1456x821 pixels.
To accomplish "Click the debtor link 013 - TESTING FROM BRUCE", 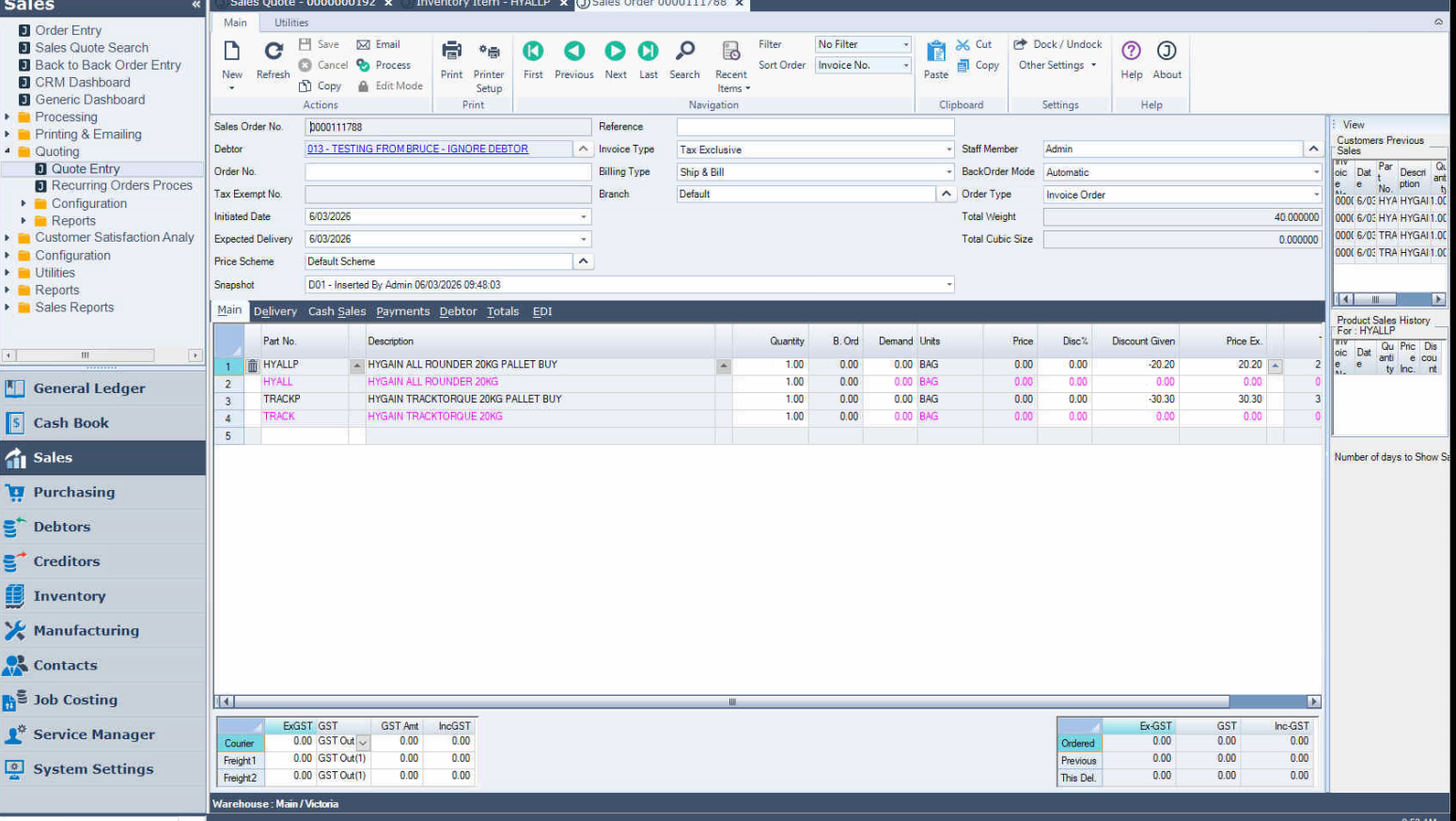I will (x=417, y=150).
